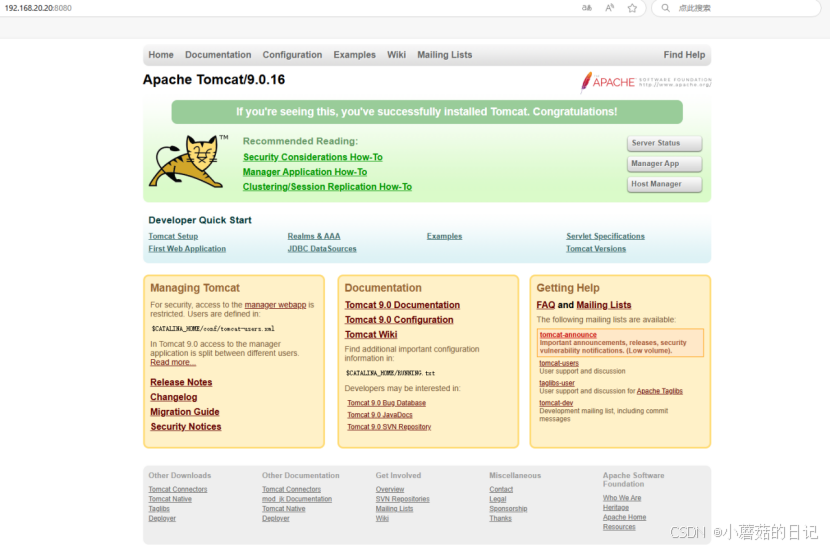Open Tomcat 9.0 JavaDocs link
Image resolution: width=830 pixels, height=548 pixels.
coord(380,415)
